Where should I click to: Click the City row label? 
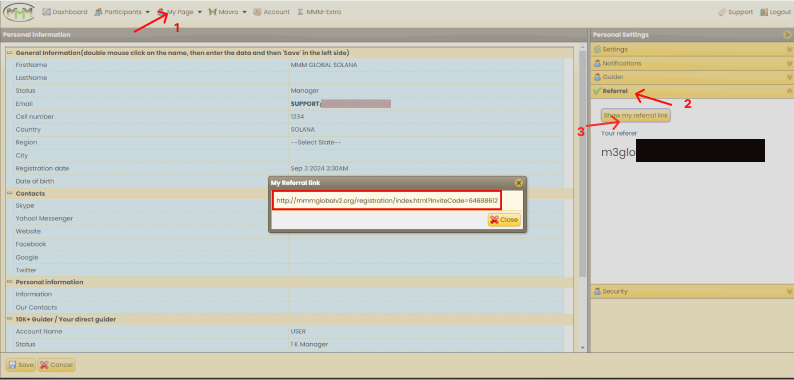[22, 156]
